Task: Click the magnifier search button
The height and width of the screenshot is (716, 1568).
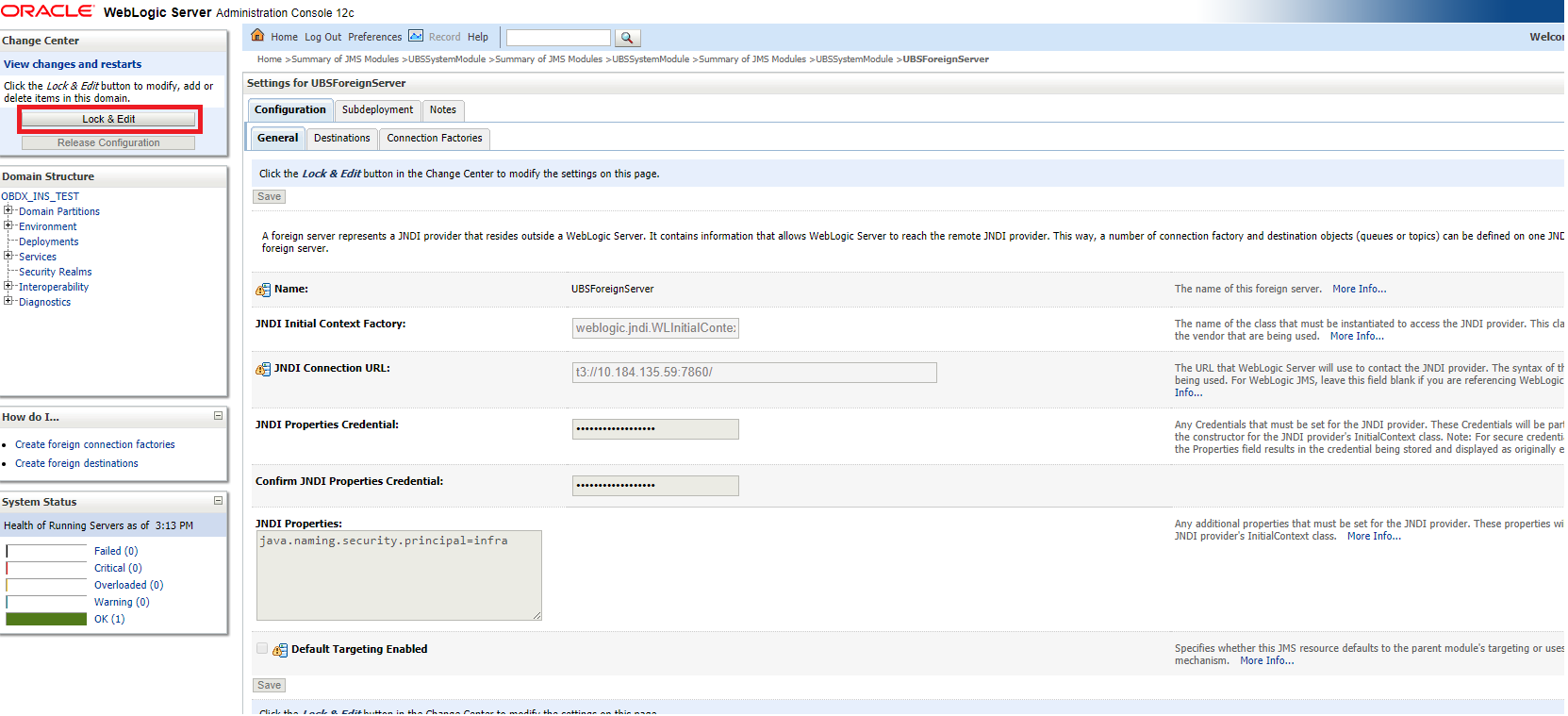Action: tap(627, 38)
